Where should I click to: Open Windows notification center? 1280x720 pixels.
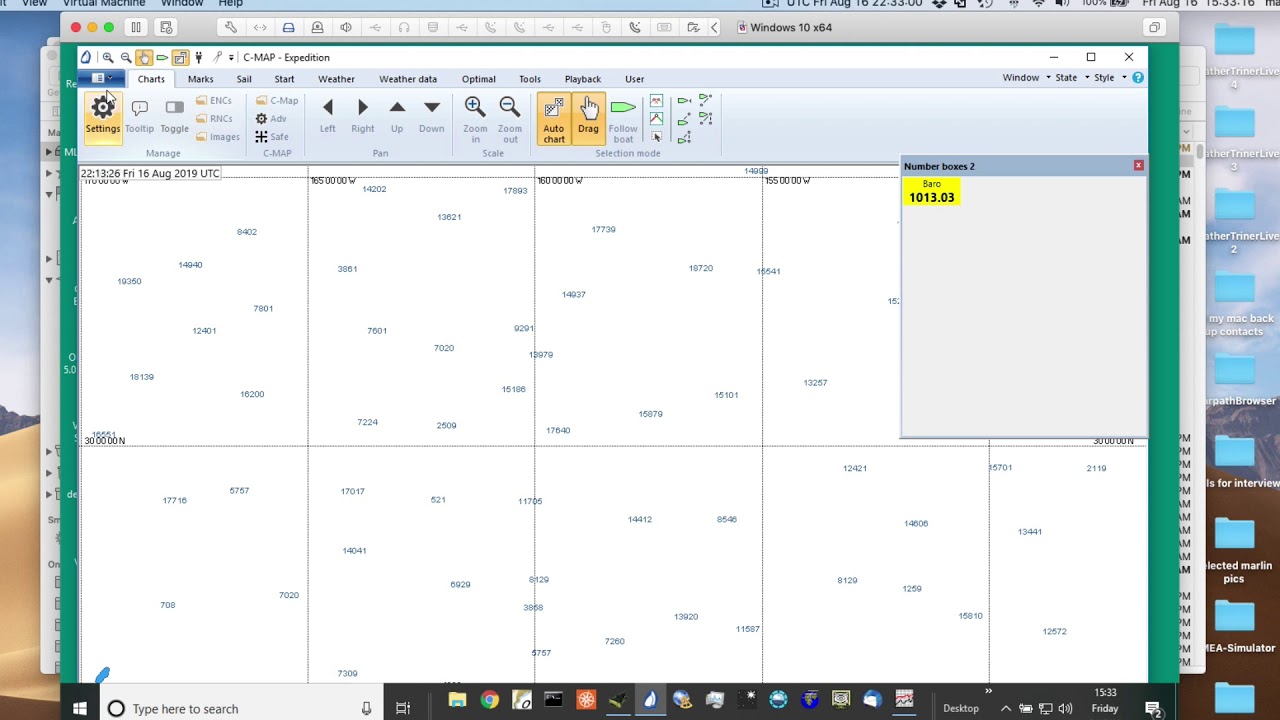[1153, 709]
